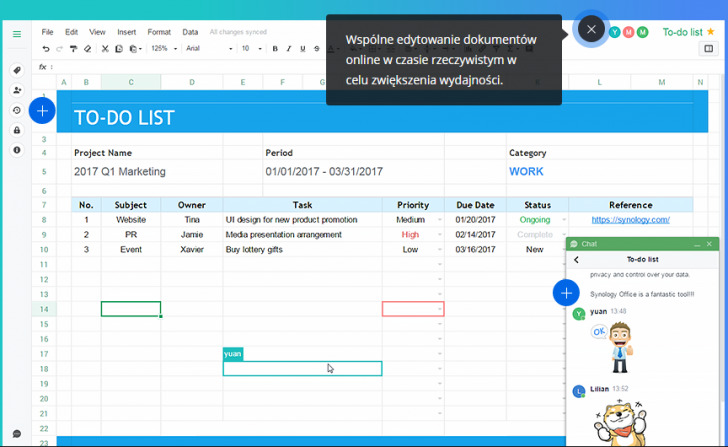Go back using the chat panel arrow

(x=576, y=259)
